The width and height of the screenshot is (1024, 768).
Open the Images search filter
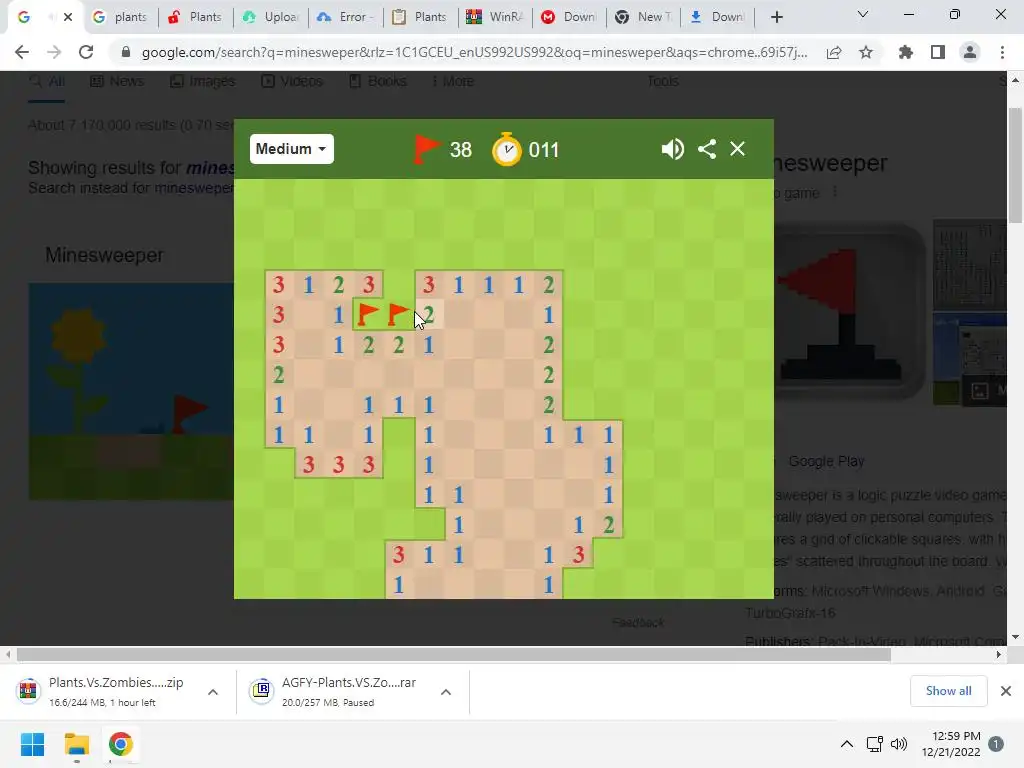(202, 81)
